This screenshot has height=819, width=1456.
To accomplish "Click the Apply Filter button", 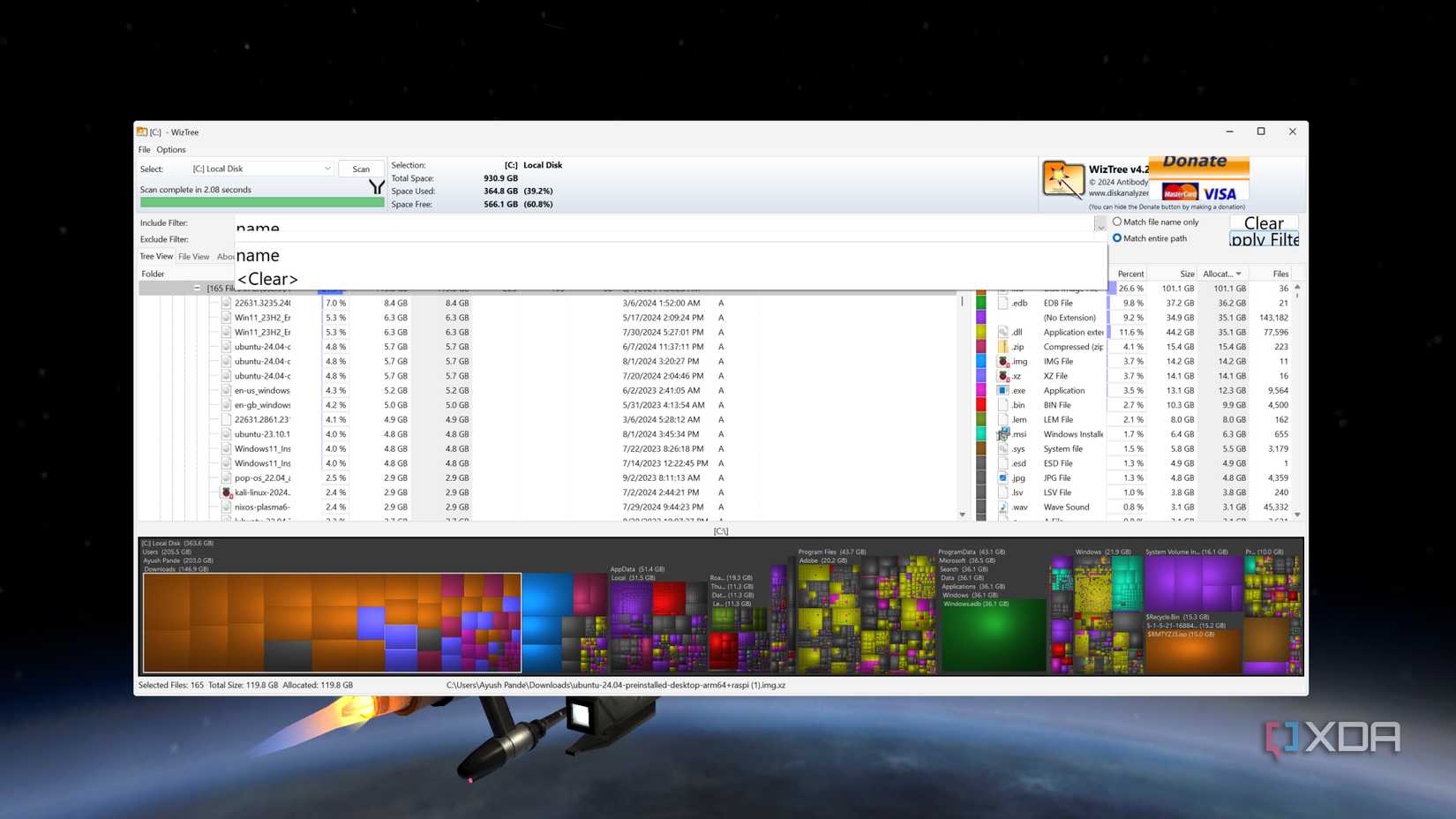I will pos(1263,239).
